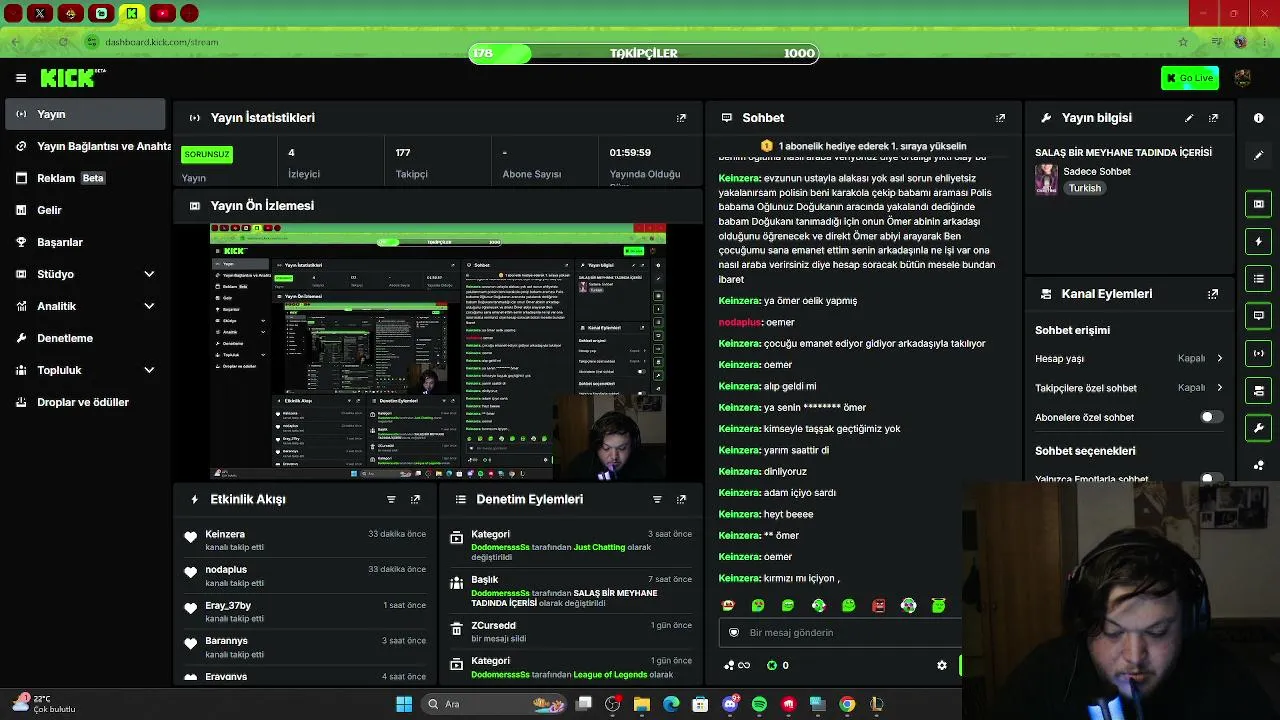Toggle the lightning activity widget in the right toolbar
1280x720 pixels.
[x=1258, y=241]
